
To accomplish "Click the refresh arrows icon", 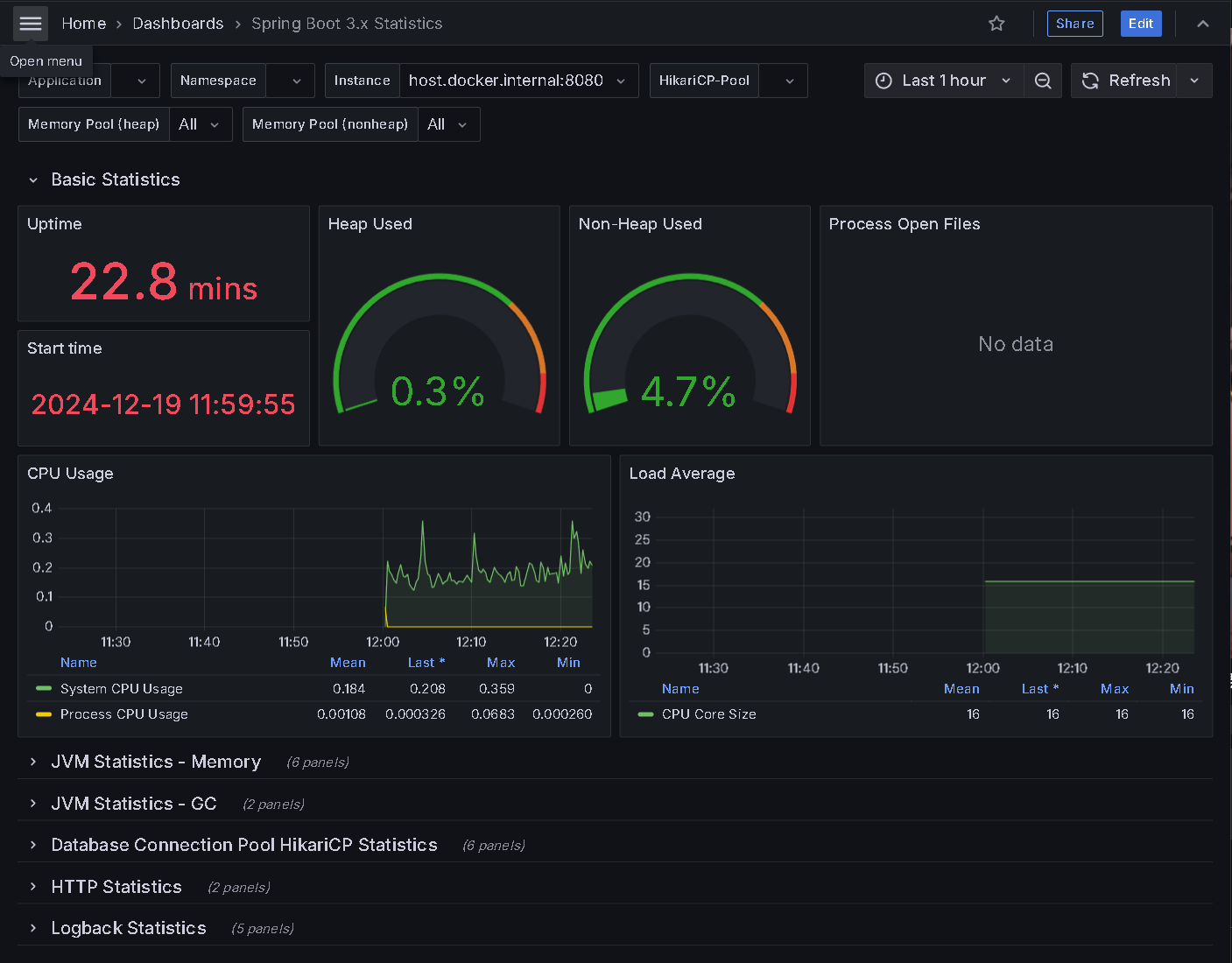I will click(x=1090, y=81).
